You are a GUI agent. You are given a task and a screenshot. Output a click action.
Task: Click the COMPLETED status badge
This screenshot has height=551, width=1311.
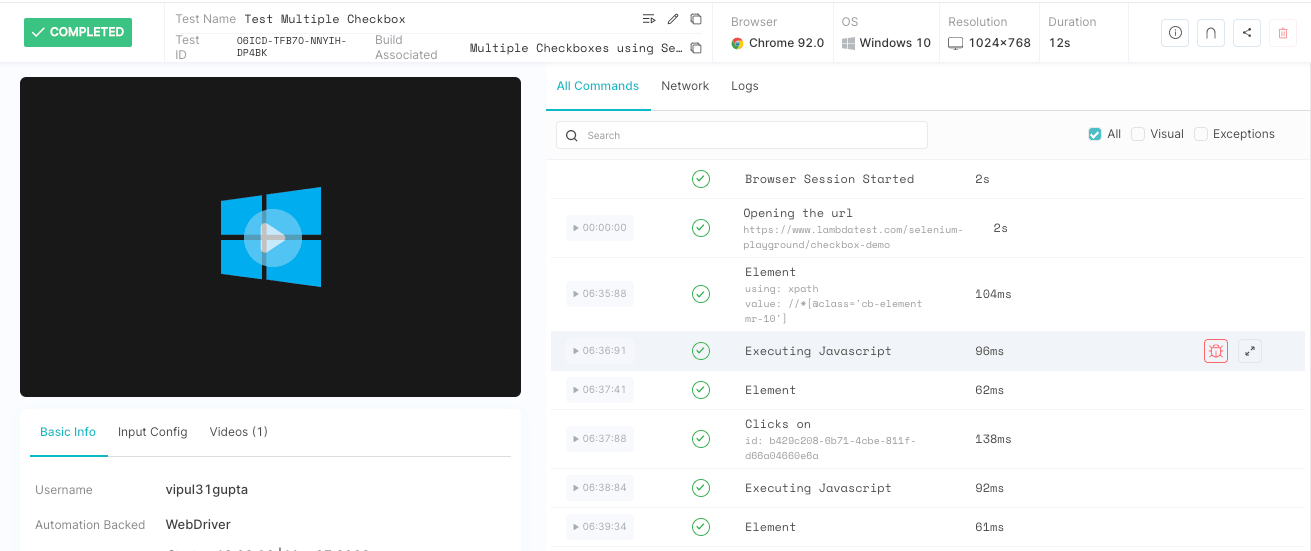[x=78, y=32]
